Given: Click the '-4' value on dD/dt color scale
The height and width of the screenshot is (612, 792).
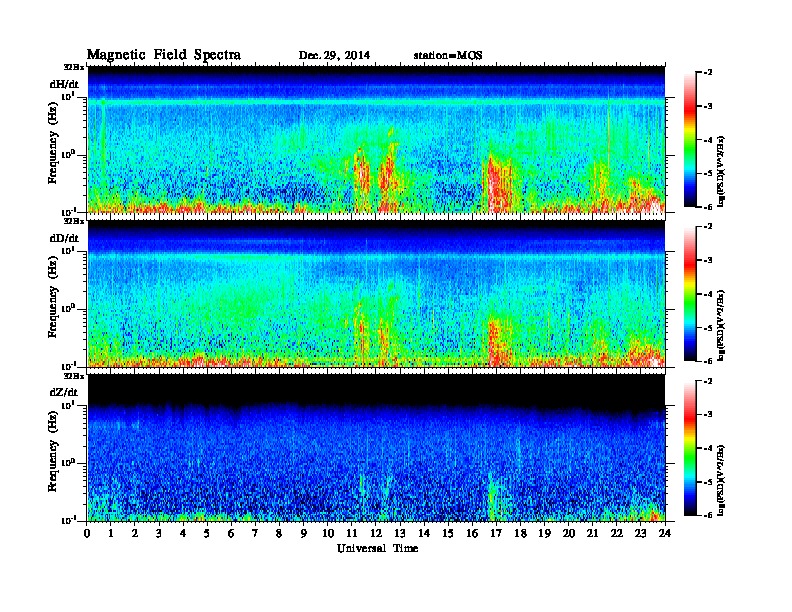Looking at the screenshot, I should pos(708,294).
